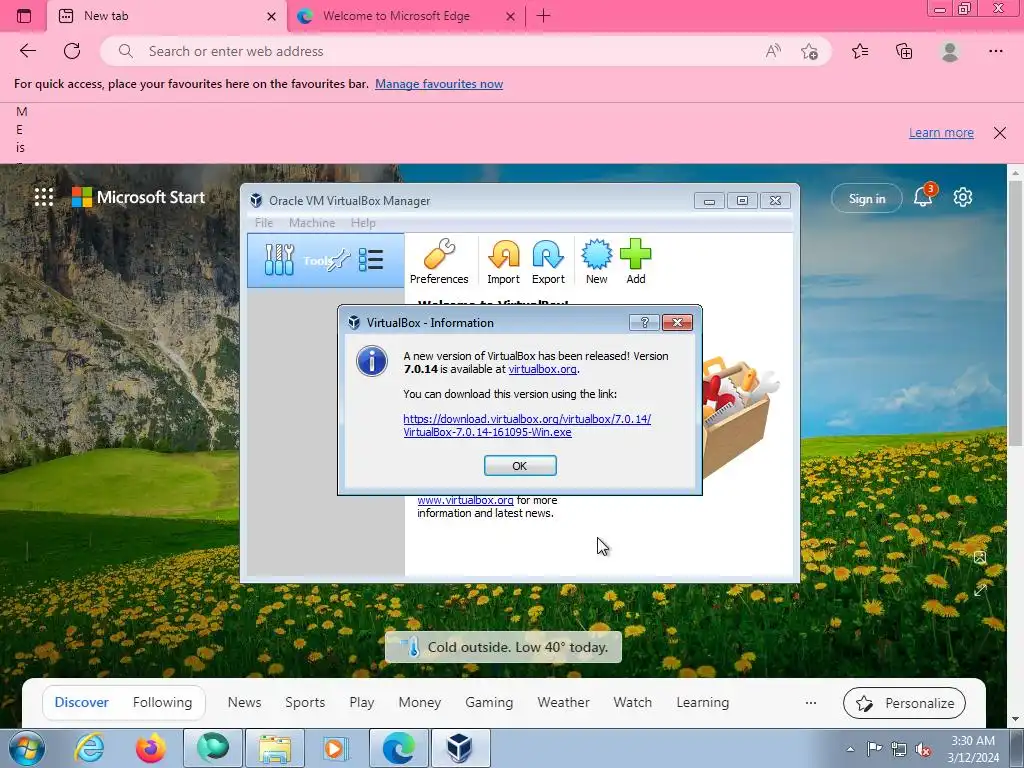Click the Sign in button
The height and width of the screenshot is (768, 1024).
click(x=867, y=199)
